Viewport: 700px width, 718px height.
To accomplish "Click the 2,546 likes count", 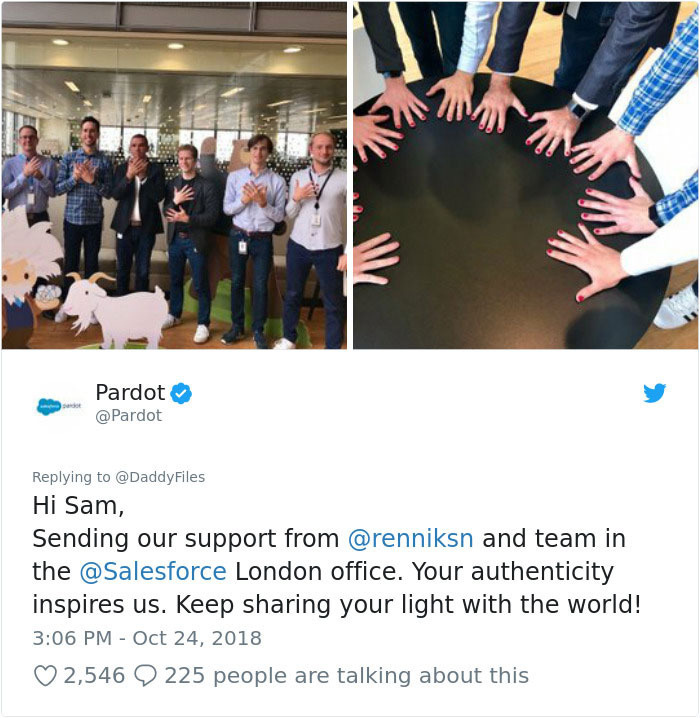I will click(x=94, y=675).
